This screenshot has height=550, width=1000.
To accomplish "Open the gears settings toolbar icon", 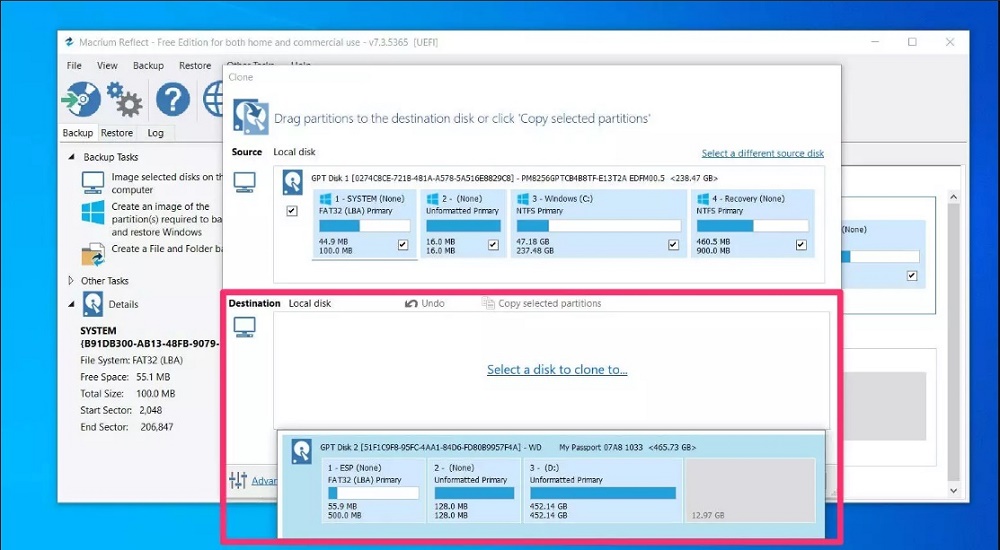I will point(124,100).
